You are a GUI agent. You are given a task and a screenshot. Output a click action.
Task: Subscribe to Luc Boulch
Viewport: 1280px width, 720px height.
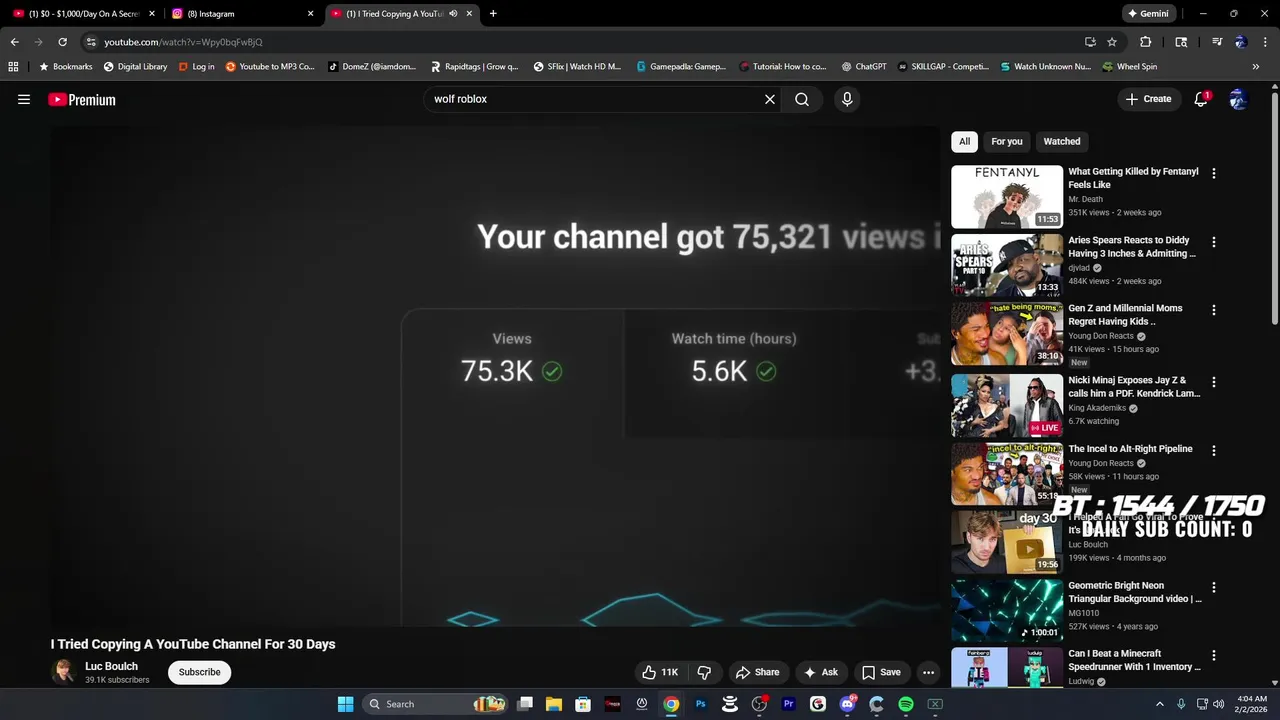pos(200,672)
